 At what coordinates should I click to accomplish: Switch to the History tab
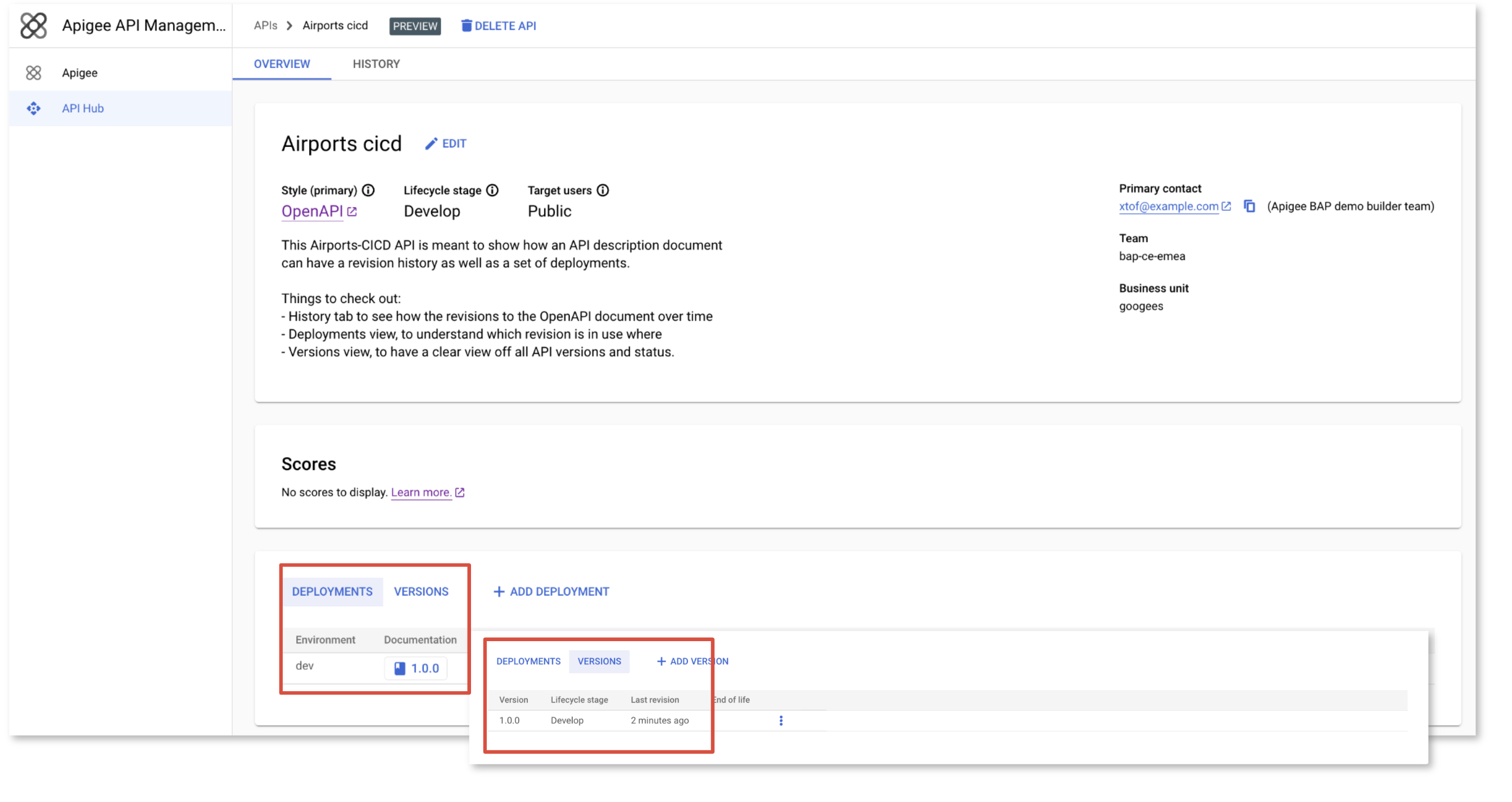point(375,64)
